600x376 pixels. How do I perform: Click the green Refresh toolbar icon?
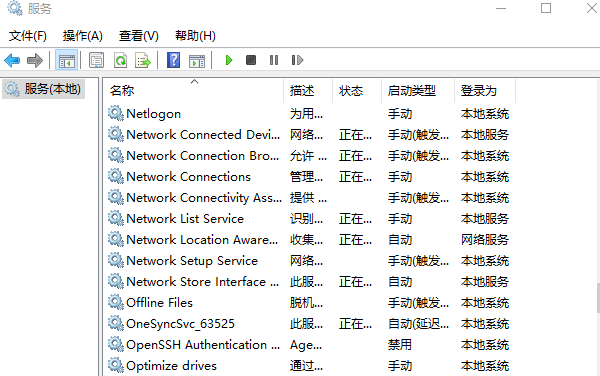coord(120,60)
